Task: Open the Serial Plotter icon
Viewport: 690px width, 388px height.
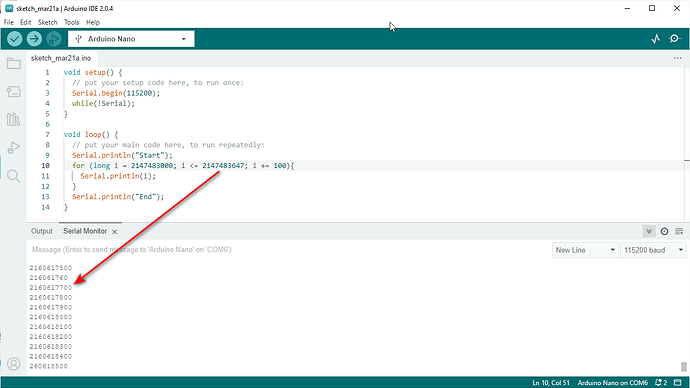Action: click(656, 39)
